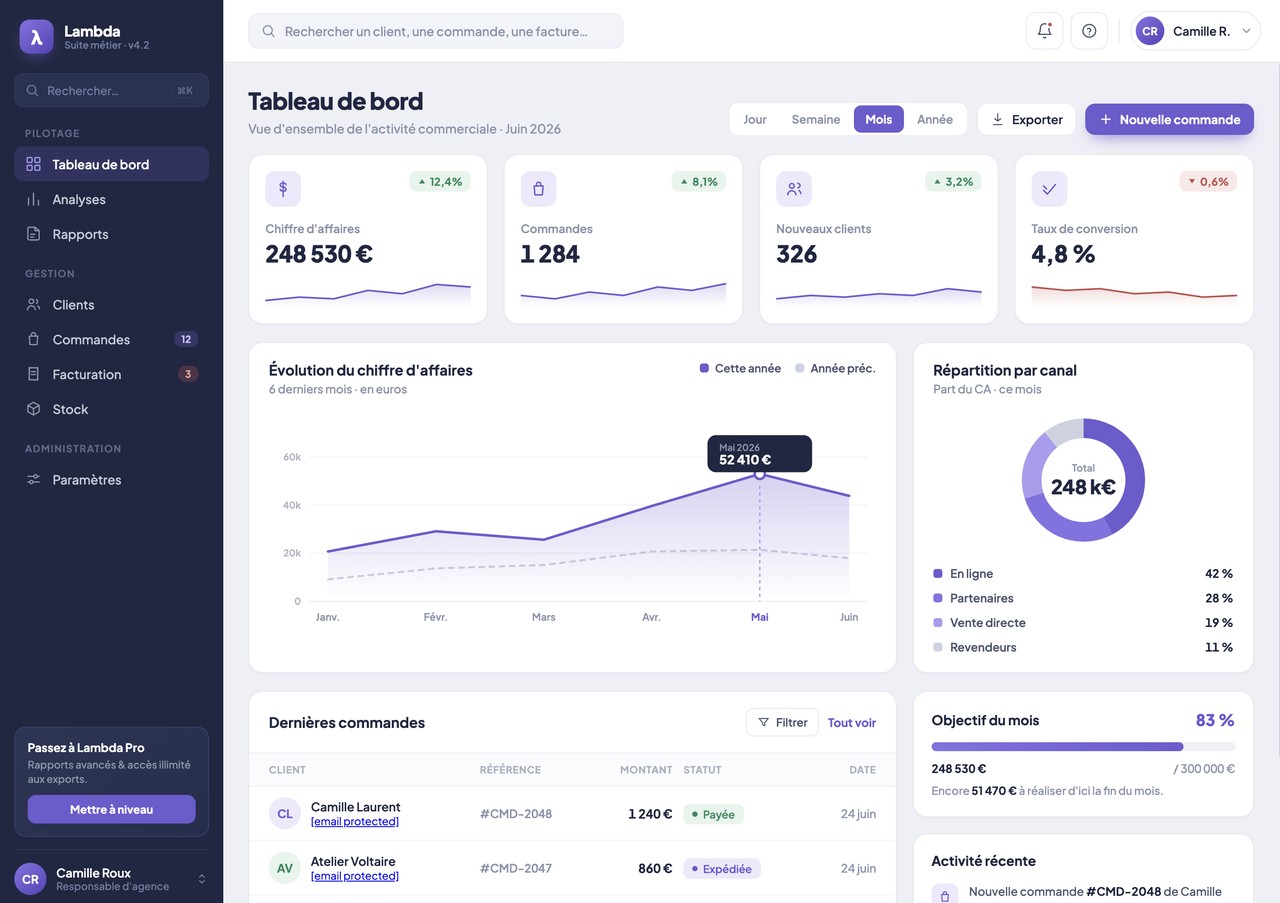Open the help question-mark icon
1280x903 pixels.
click(1089, 31)
